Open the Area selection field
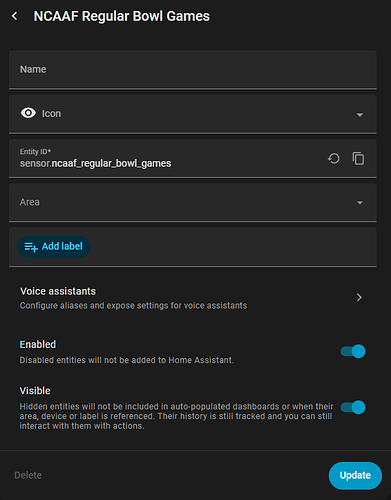Image resolution: width=391 pixels, height=500 pixels. pos(193,202)
